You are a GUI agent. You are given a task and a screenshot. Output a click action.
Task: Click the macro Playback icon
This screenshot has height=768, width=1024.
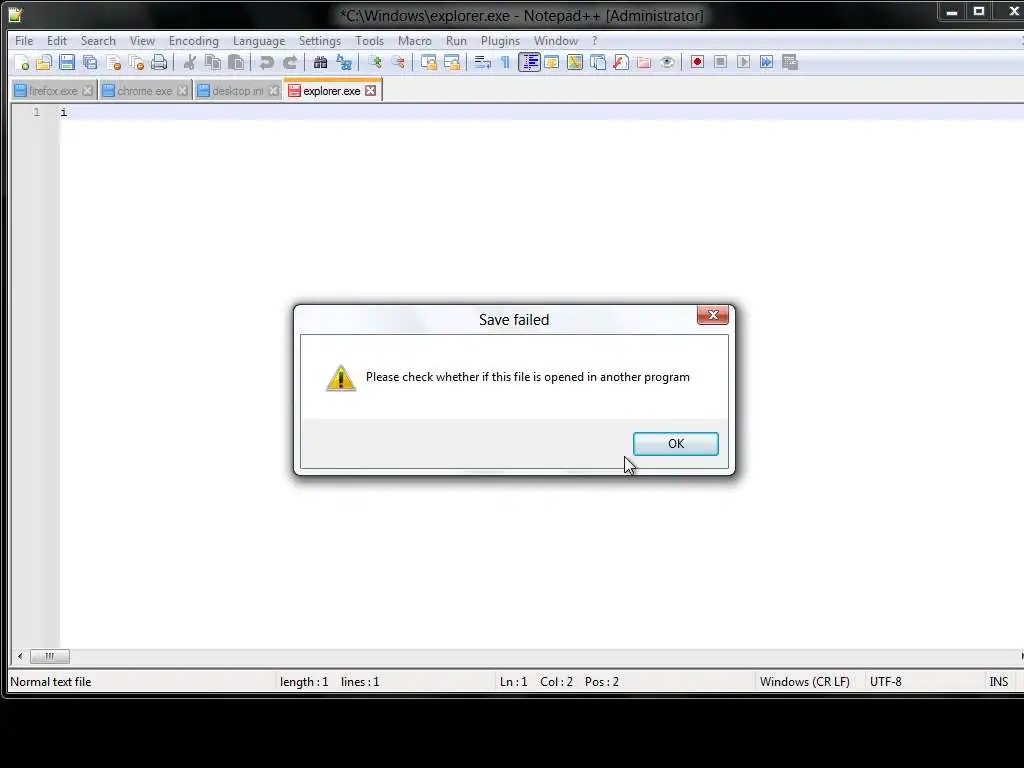[743, 62]
